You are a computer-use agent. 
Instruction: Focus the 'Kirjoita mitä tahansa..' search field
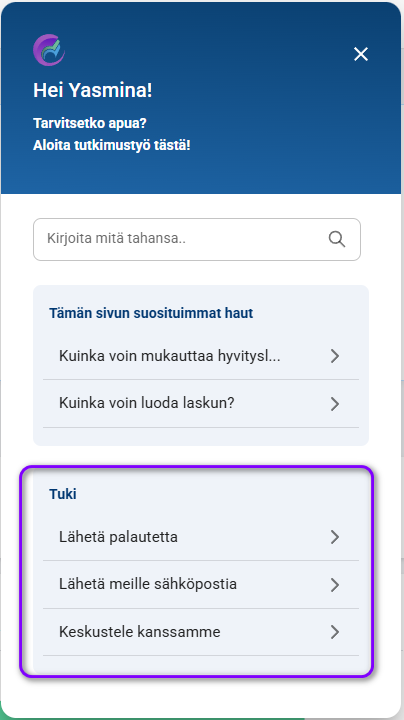coord(196,239)
